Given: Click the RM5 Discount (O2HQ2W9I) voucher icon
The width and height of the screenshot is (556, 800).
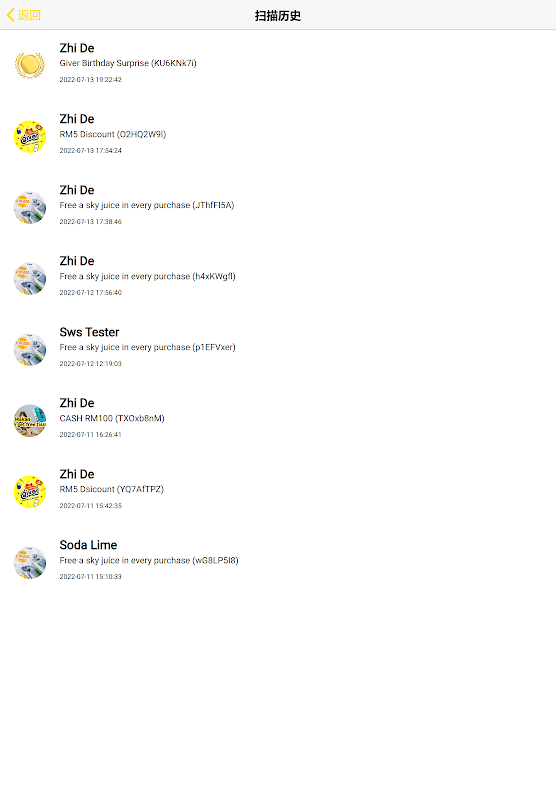Looking at the screenshot, I should tap(30, 136).
